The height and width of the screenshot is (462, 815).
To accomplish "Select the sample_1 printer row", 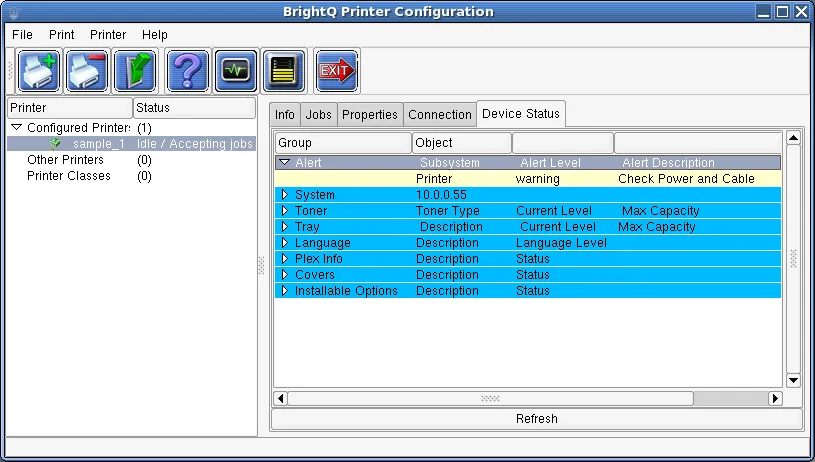I will click(x=132, y=143).
